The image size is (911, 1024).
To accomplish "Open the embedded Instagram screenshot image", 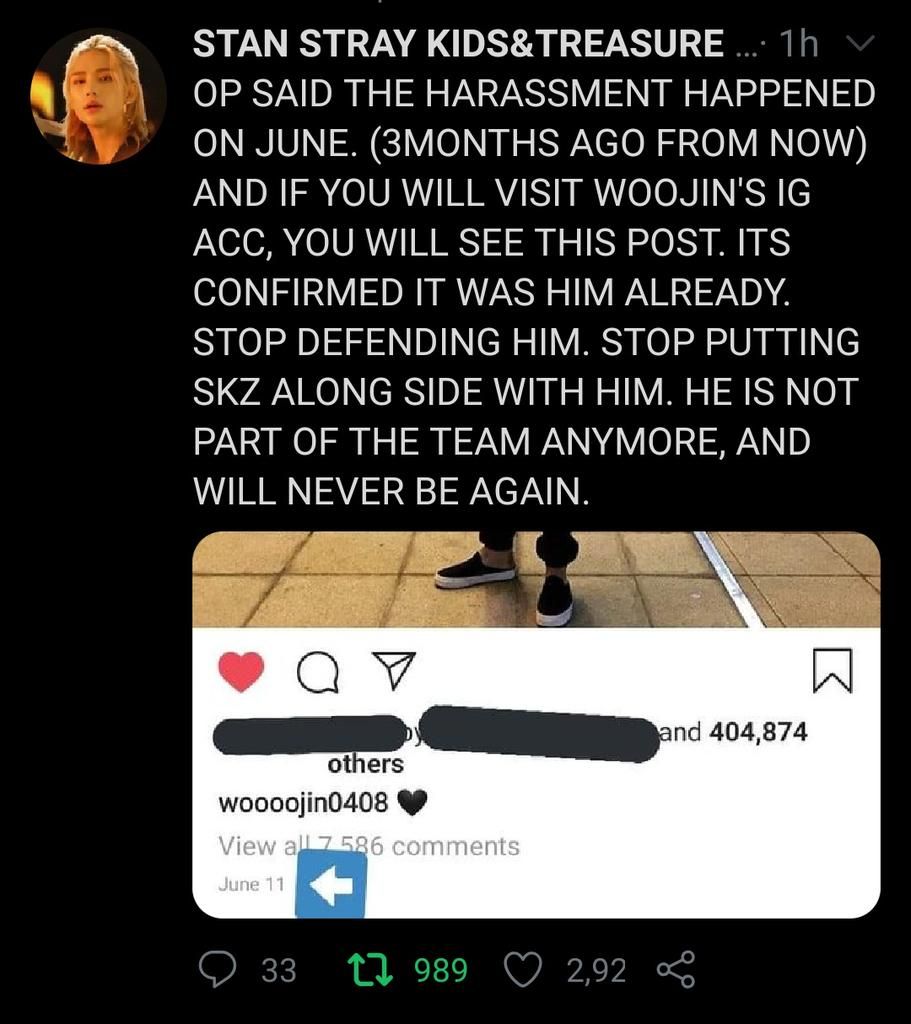I will point(536,725).
